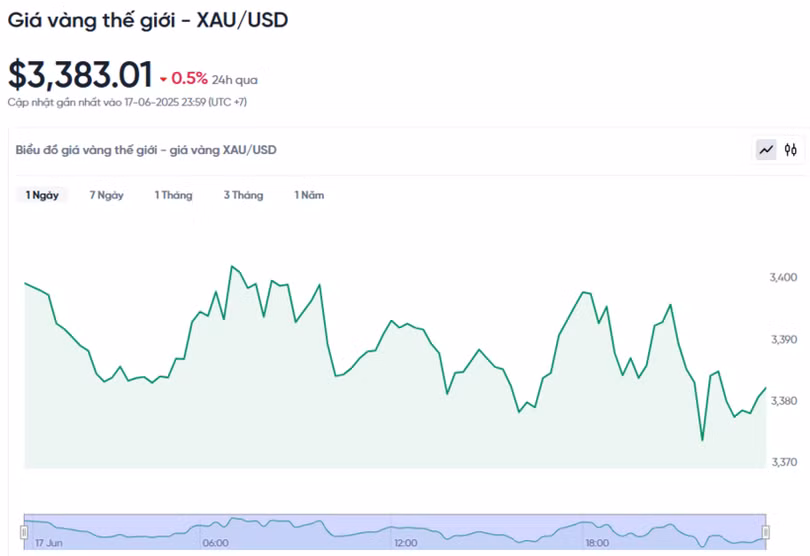Click the Biểu đồ giá vàng chart title

point(146,150)
